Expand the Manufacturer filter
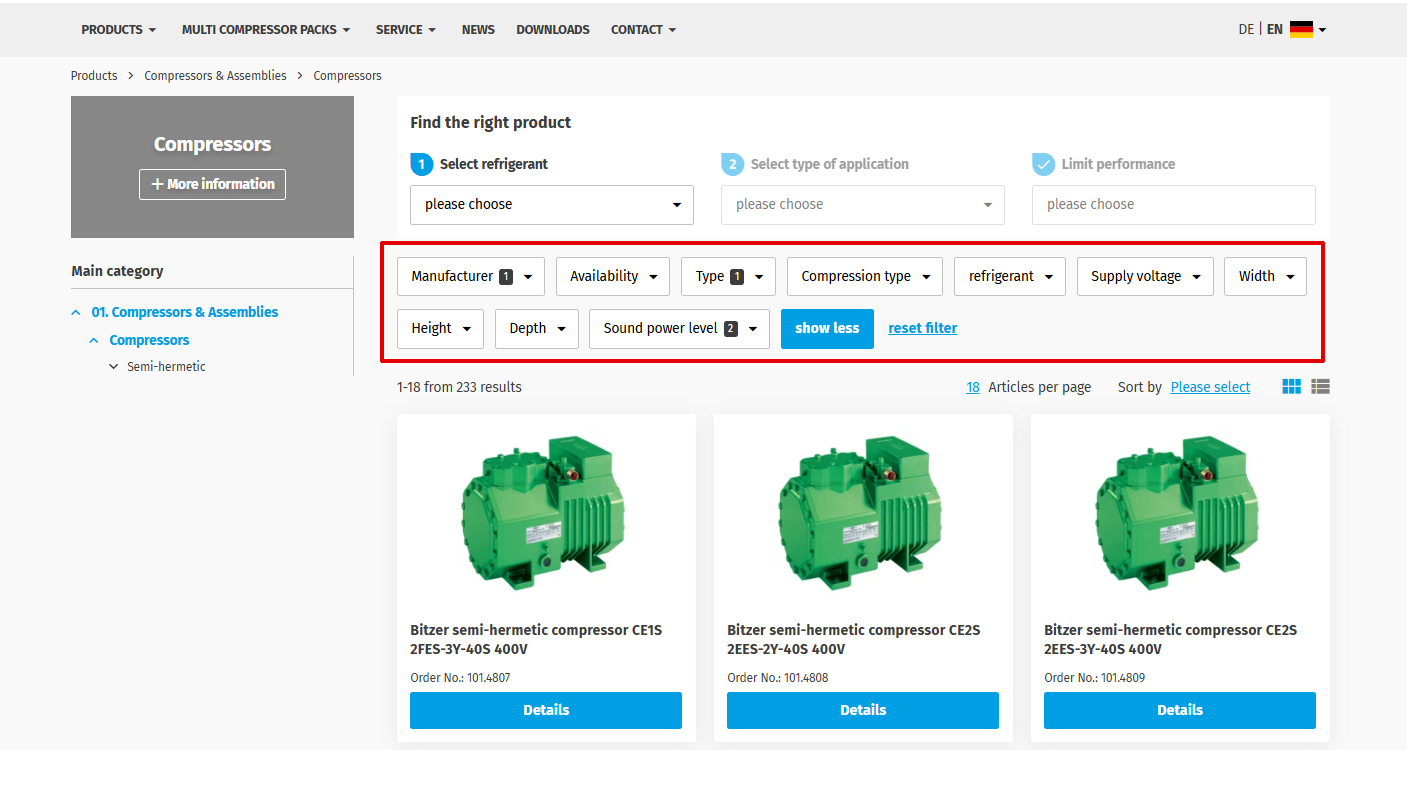 [x=470, y=277]
